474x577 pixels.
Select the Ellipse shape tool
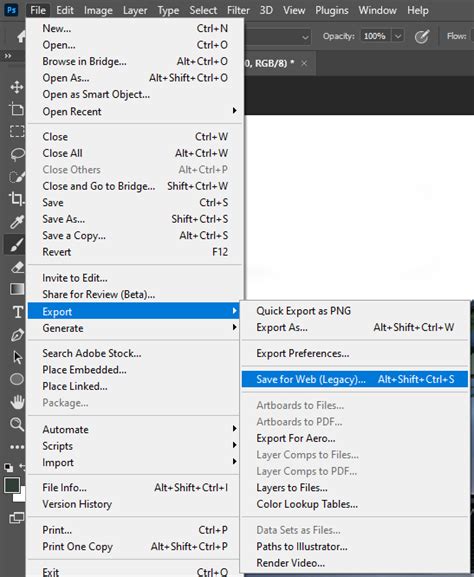(x=17, y=379)
